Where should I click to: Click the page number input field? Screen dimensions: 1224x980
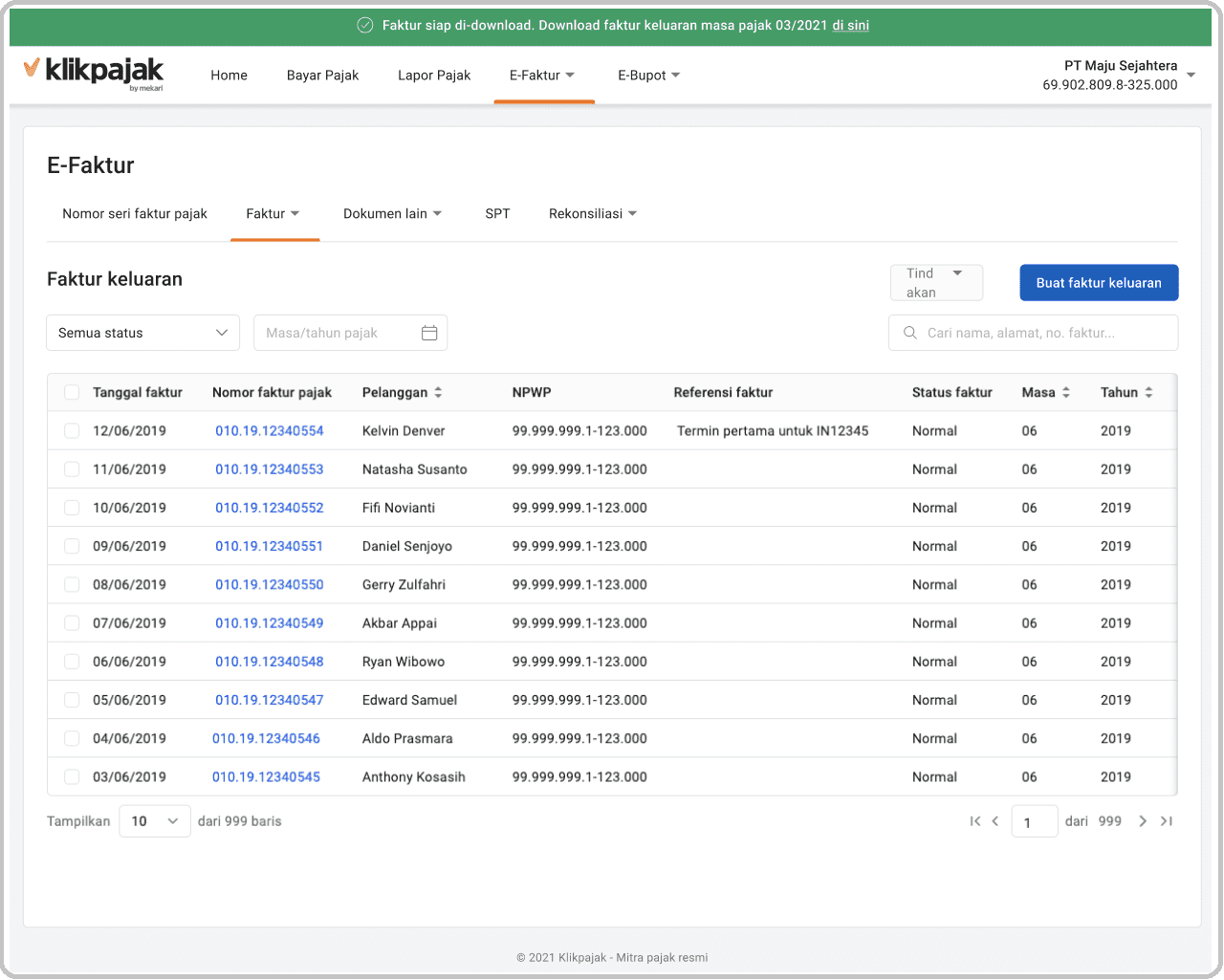1035,820
